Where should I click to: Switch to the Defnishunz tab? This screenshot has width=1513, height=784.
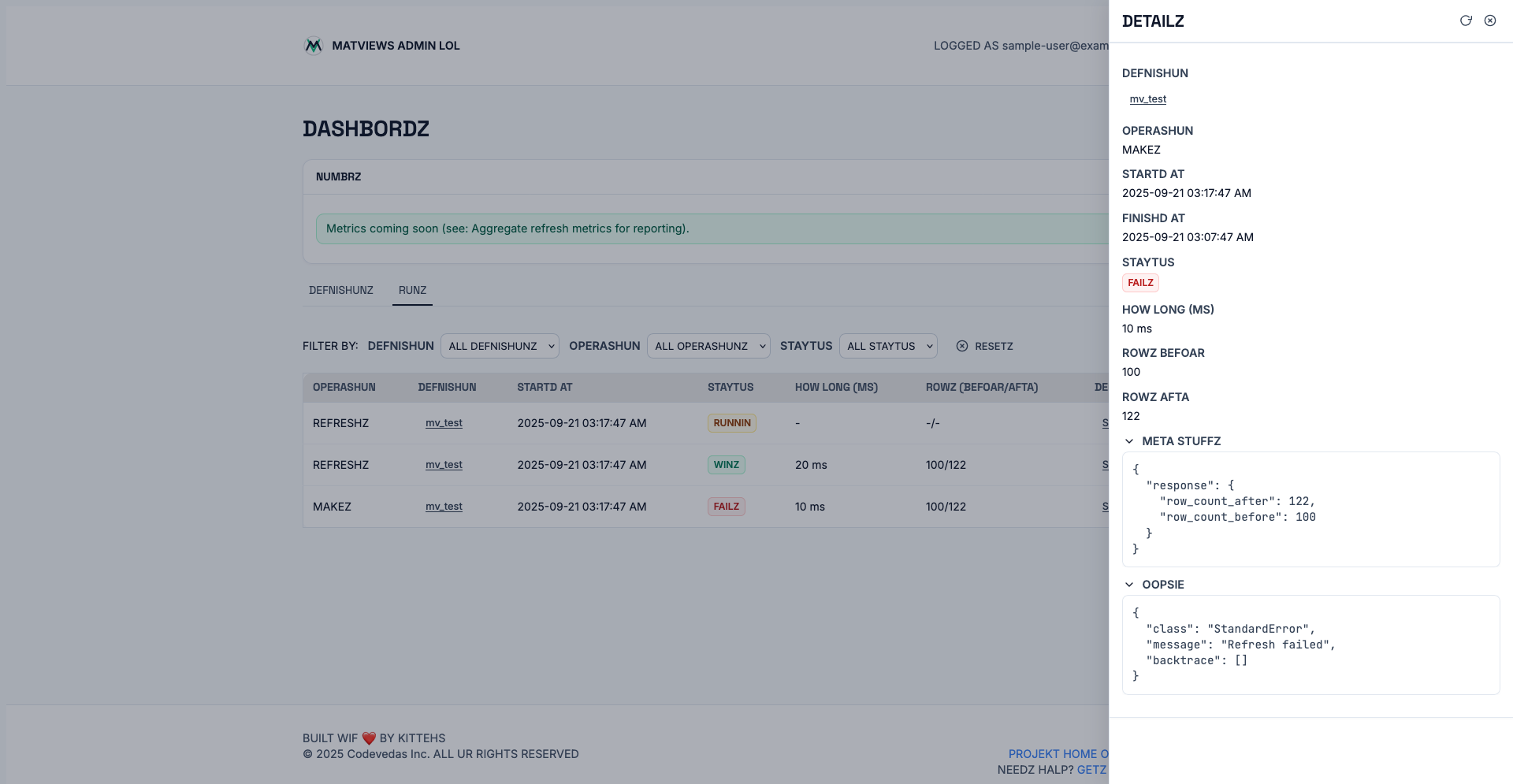pos(341,291)
